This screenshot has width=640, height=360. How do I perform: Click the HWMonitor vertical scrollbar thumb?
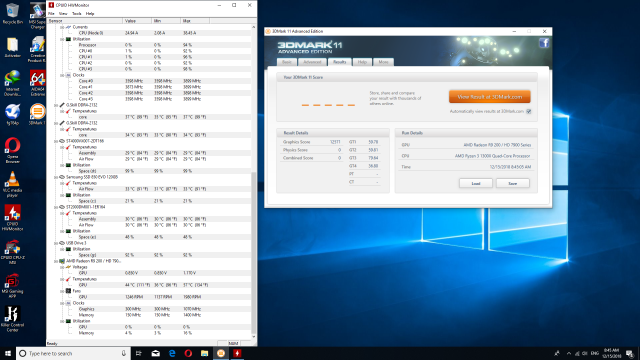[253, 253]
